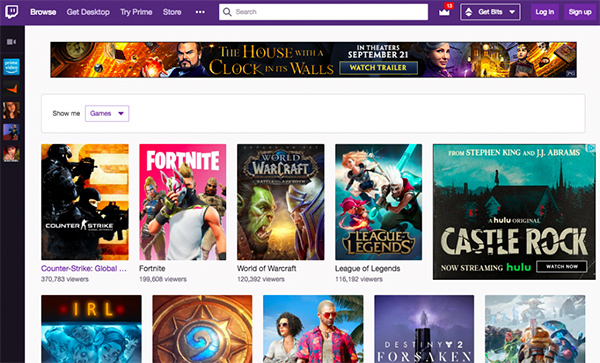600x363 pixels.
Task: Collapse the left sidebar arrow icon
Action: coord(11,42)
